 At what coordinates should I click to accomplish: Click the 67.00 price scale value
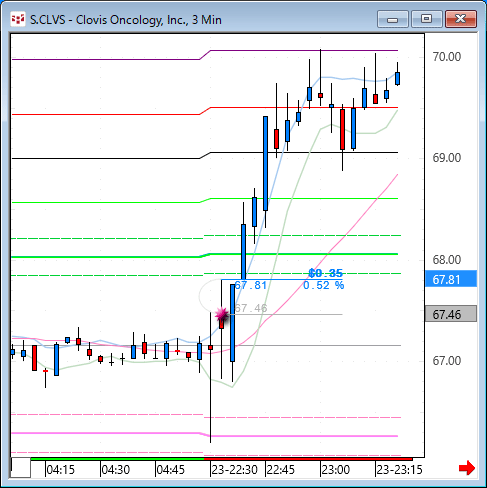(x=447, y=360)
